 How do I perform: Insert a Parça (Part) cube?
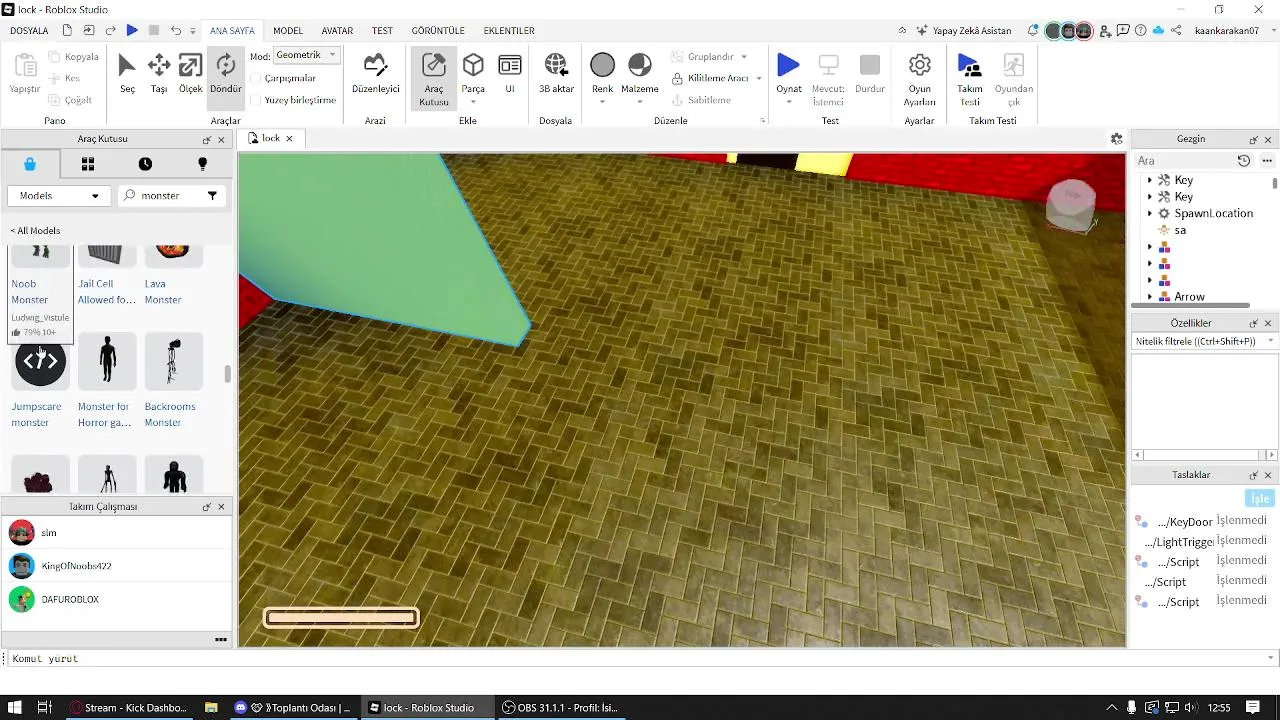click(x=473, y=66)
